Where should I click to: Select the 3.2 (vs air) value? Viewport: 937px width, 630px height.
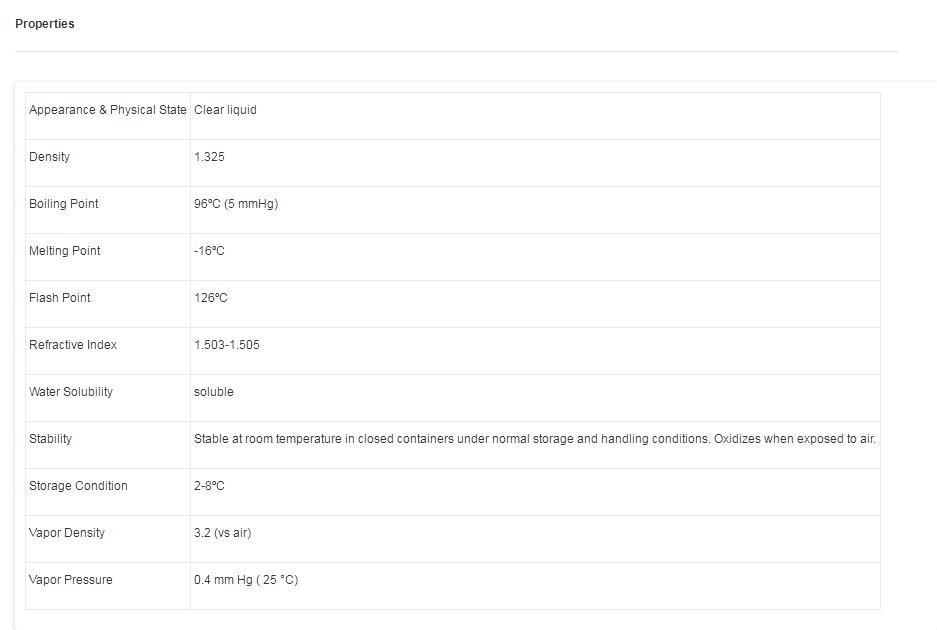pos(222,533)
